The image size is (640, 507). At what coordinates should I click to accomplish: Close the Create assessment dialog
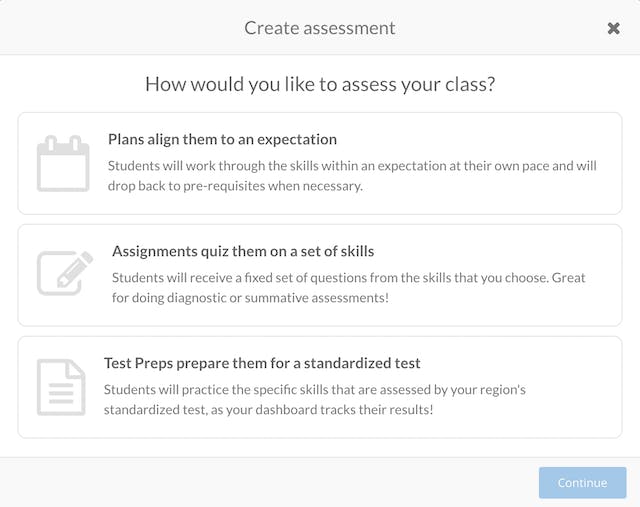click(x=614, y=28)
